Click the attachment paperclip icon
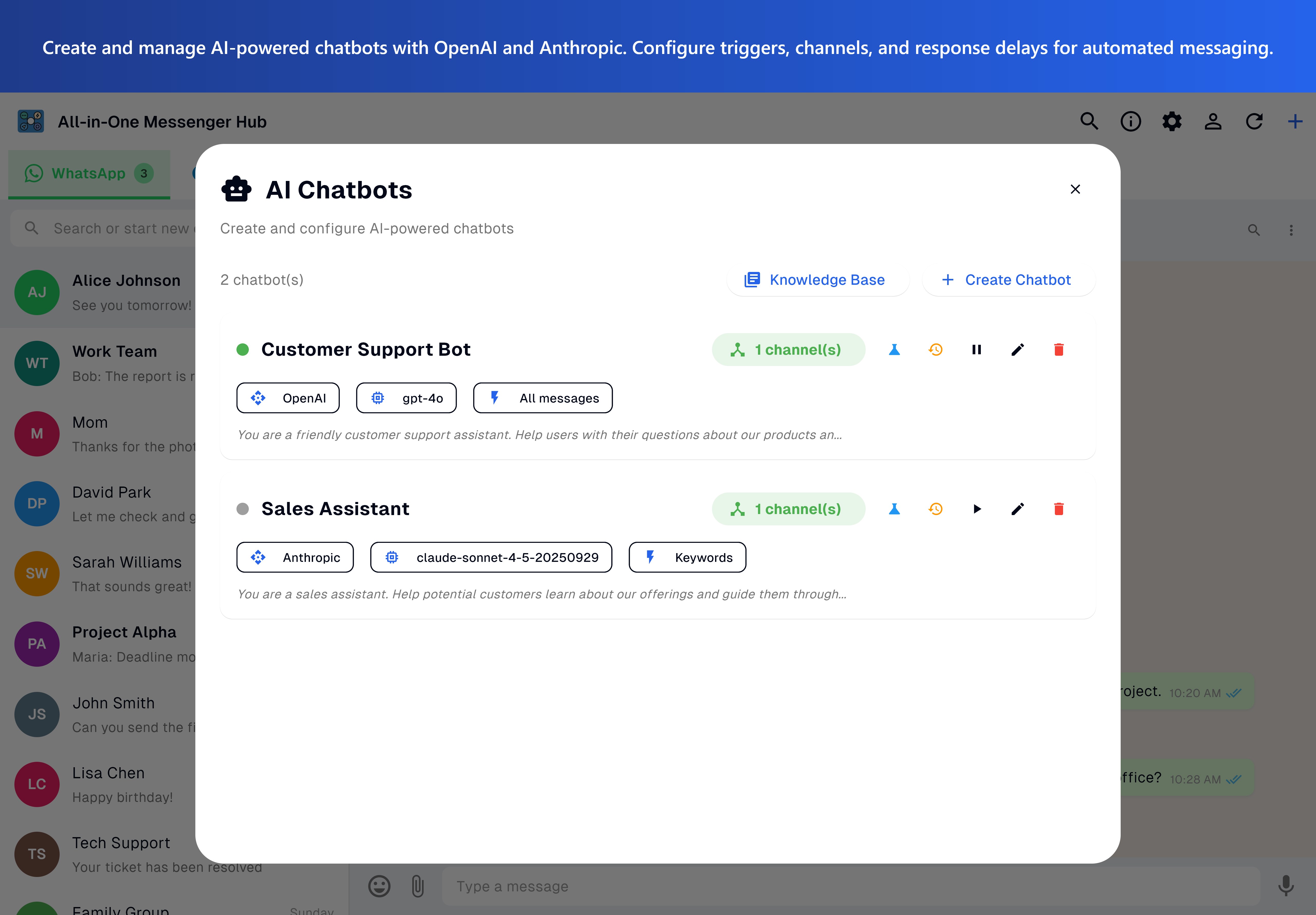This screenshot has height=915, width=1316. pos(418,886)
